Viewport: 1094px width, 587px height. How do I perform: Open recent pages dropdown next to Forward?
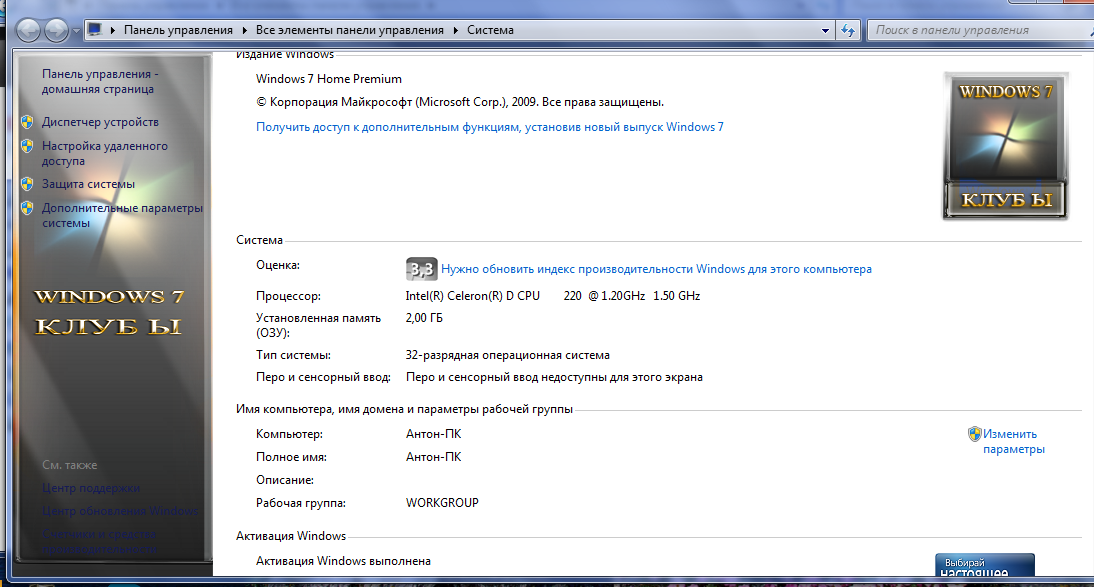(76, 31)
